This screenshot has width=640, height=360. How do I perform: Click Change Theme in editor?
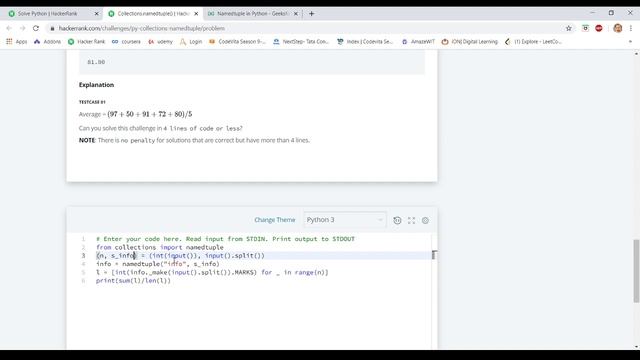coord(275,220)
